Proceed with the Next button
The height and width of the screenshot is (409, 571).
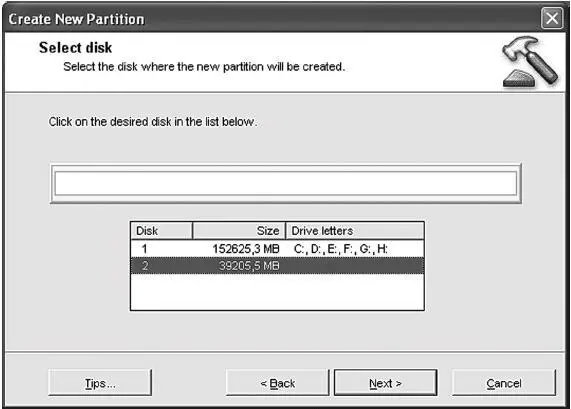(x=386, y=383)
